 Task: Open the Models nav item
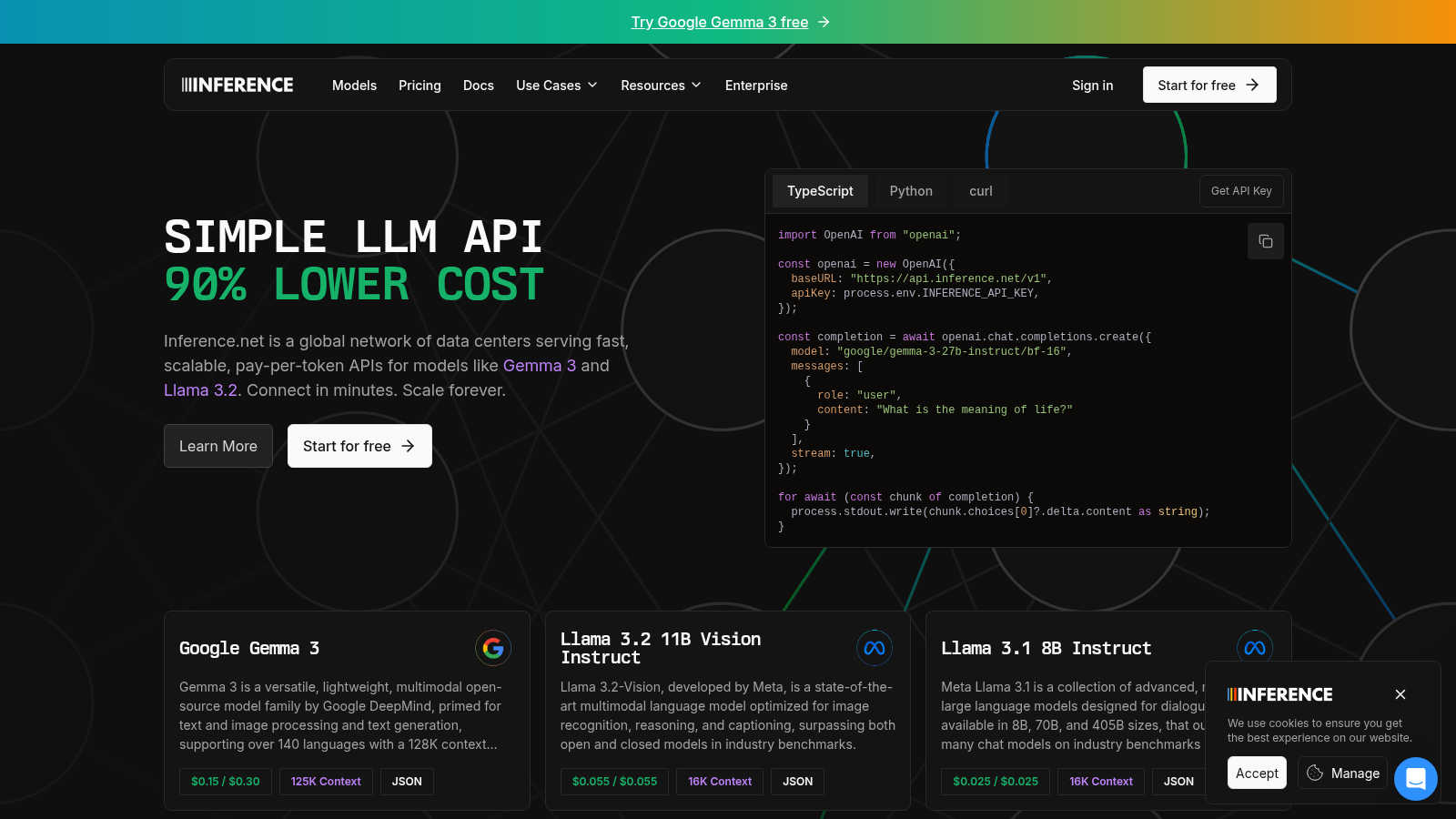(354, 85)
